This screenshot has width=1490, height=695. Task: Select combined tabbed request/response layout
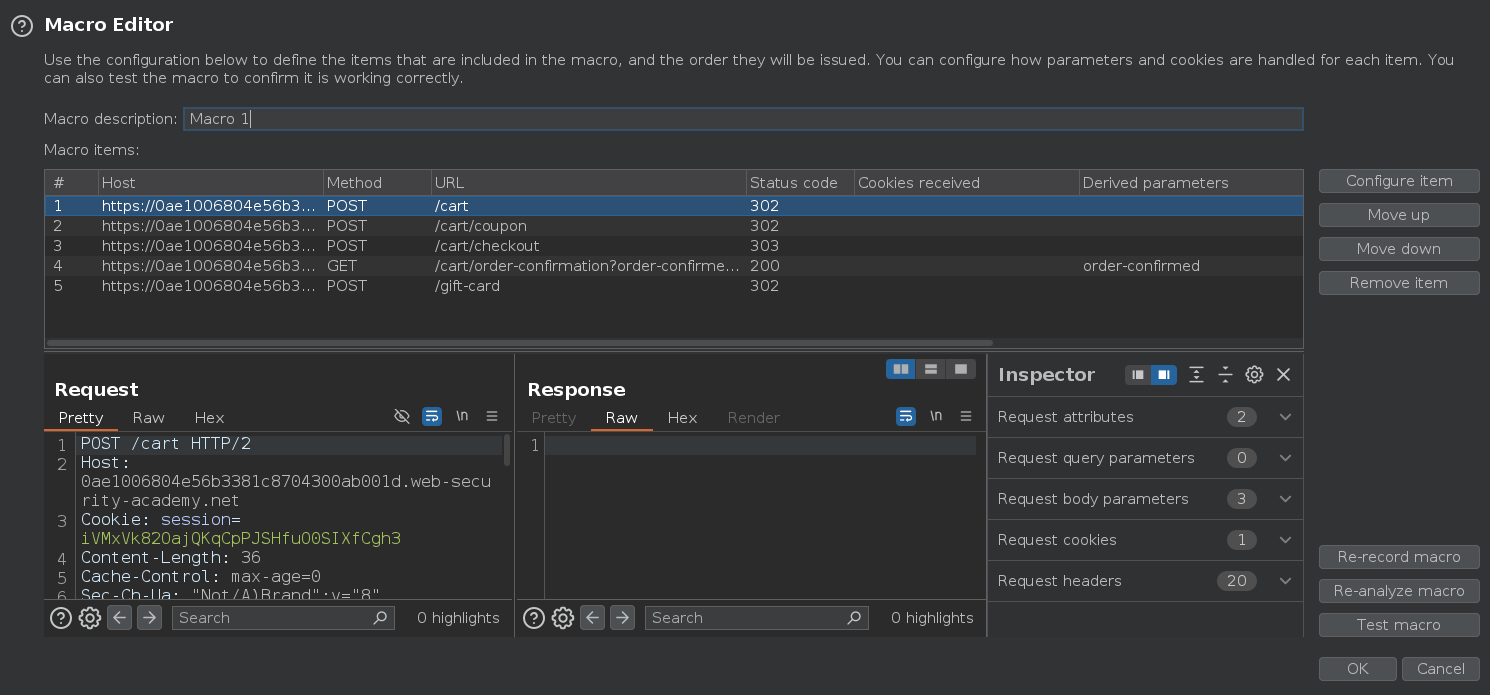(x=961, y=369)
